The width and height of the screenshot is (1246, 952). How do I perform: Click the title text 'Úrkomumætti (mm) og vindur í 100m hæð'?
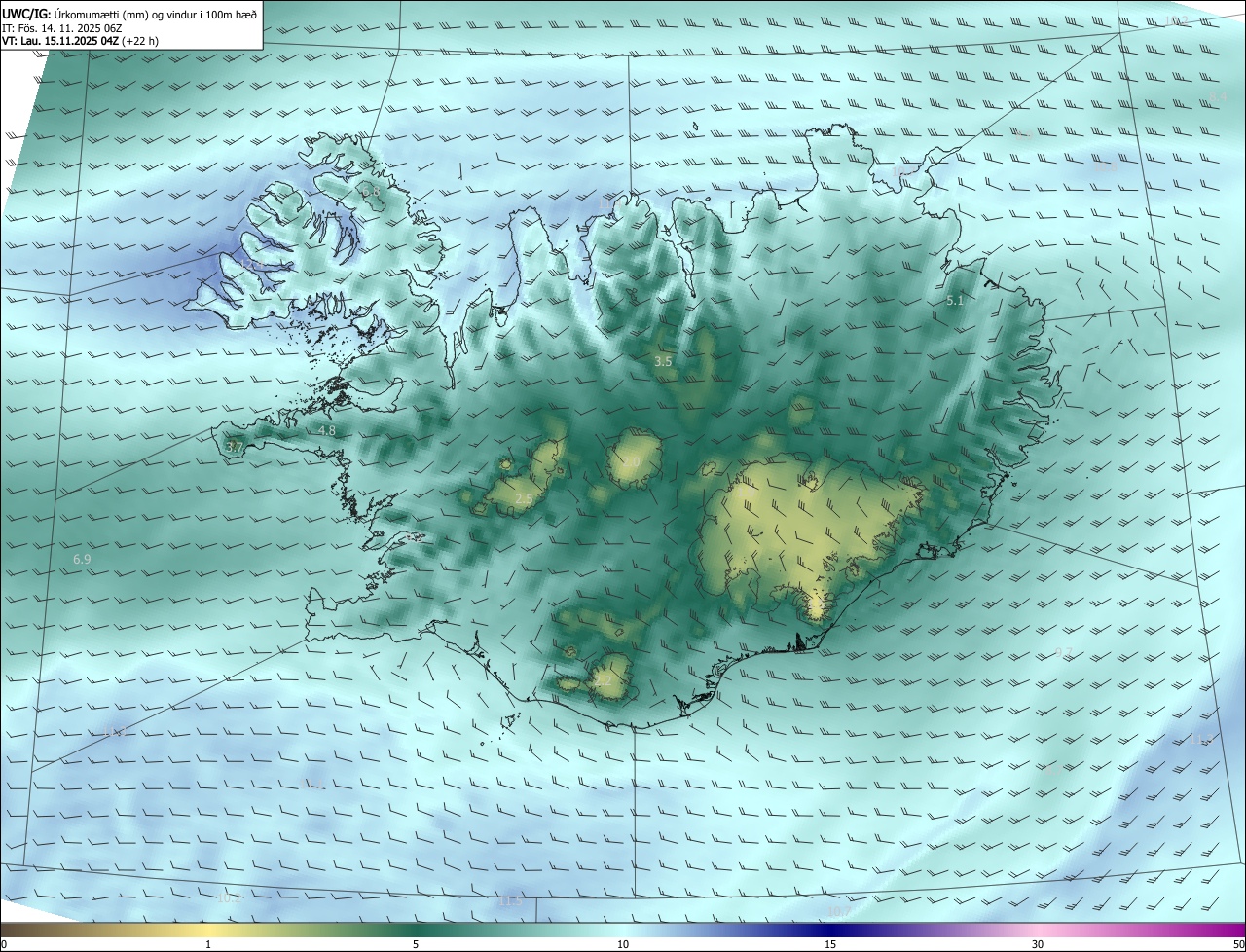click(x=156, y=15)
